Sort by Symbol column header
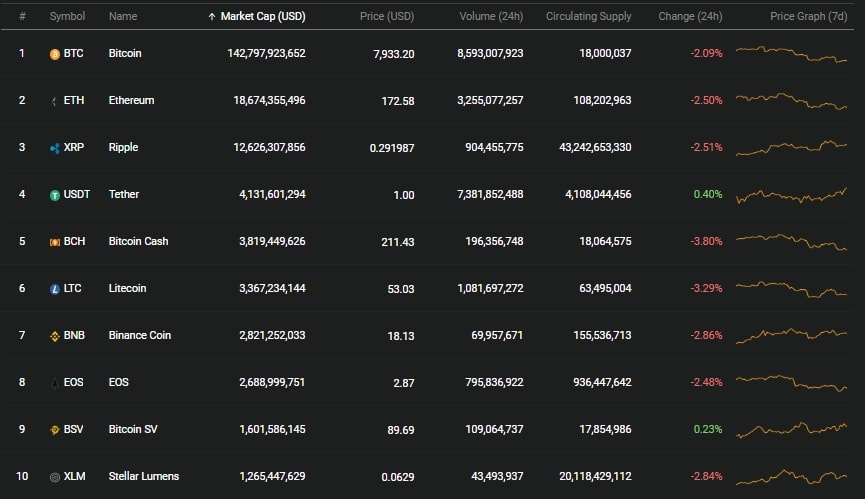865x499 pixels. (x=67, y=17)
